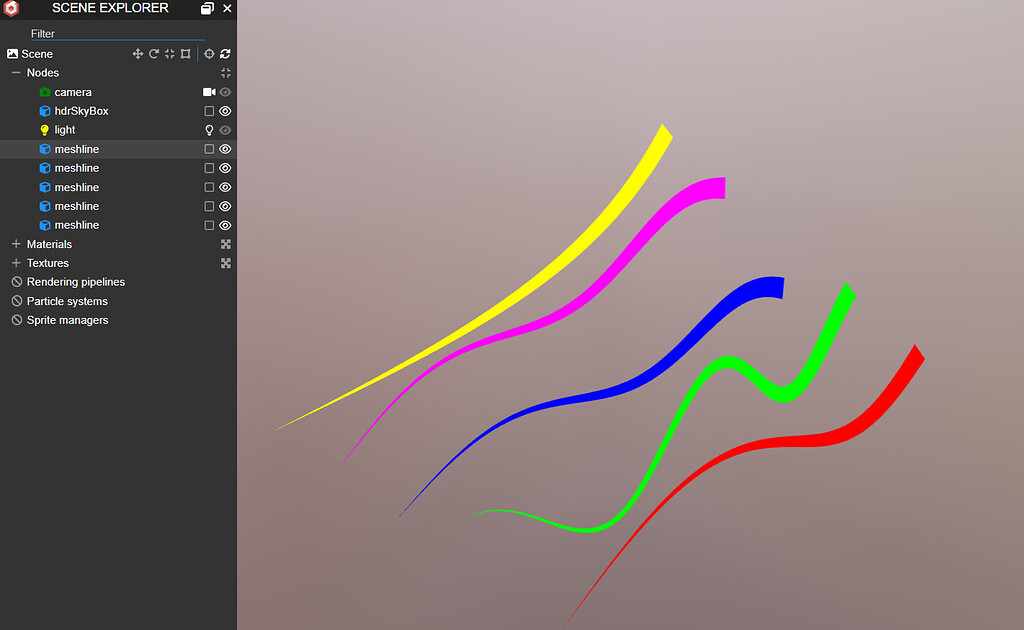Toggle the light bulb gizmo for light
Screen dimensions: 1024x630
208,129
